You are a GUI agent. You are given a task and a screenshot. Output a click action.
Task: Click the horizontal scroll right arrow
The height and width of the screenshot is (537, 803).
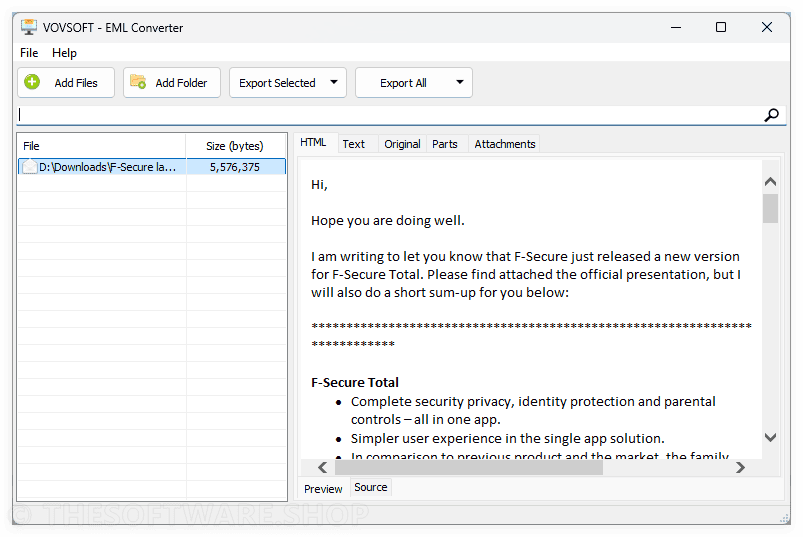740,467
